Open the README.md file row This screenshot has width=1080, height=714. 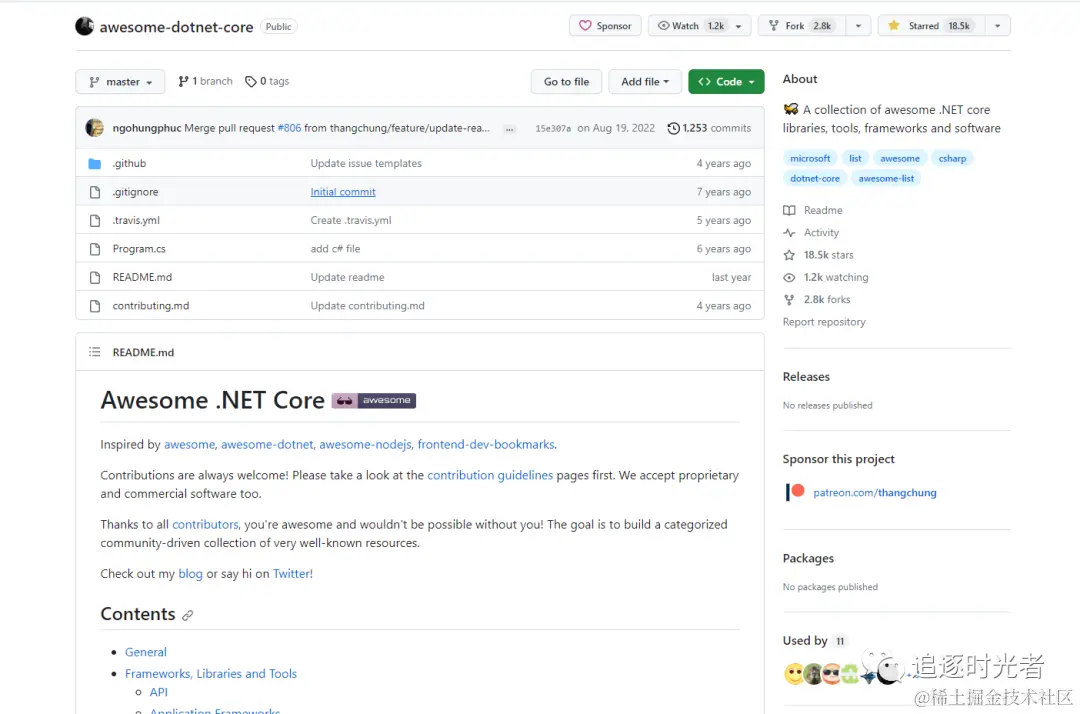(x=420, y=277)
